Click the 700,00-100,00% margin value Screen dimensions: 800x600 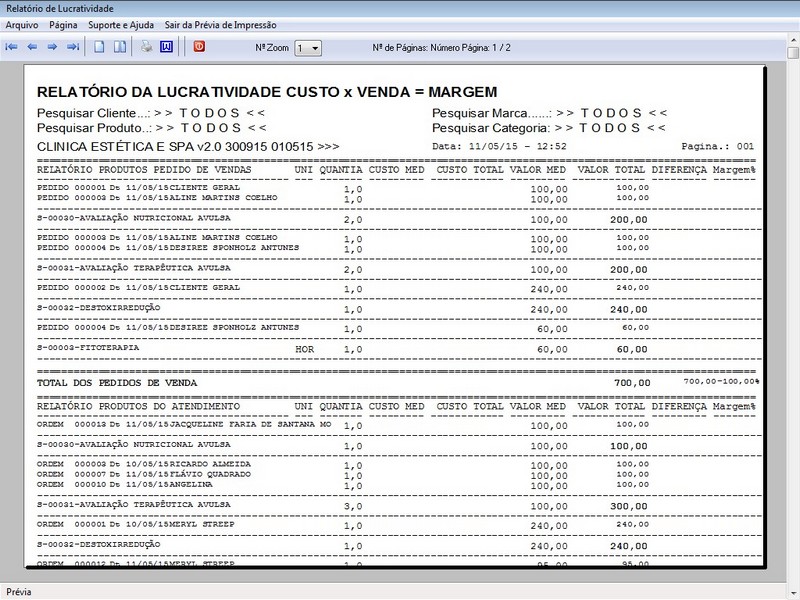click(x=721, y=381)
